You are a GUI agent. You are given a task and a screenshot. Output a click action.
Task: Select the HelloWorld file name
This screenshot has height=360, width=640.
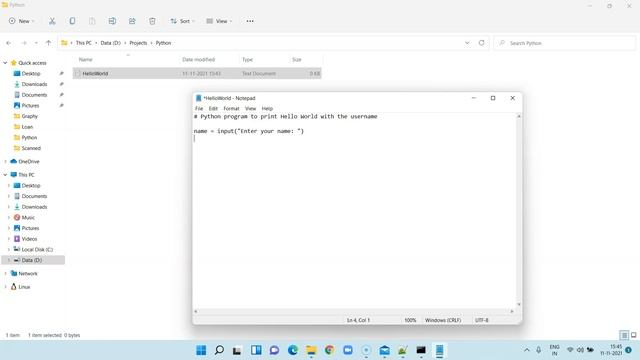(x=95, y=73)
